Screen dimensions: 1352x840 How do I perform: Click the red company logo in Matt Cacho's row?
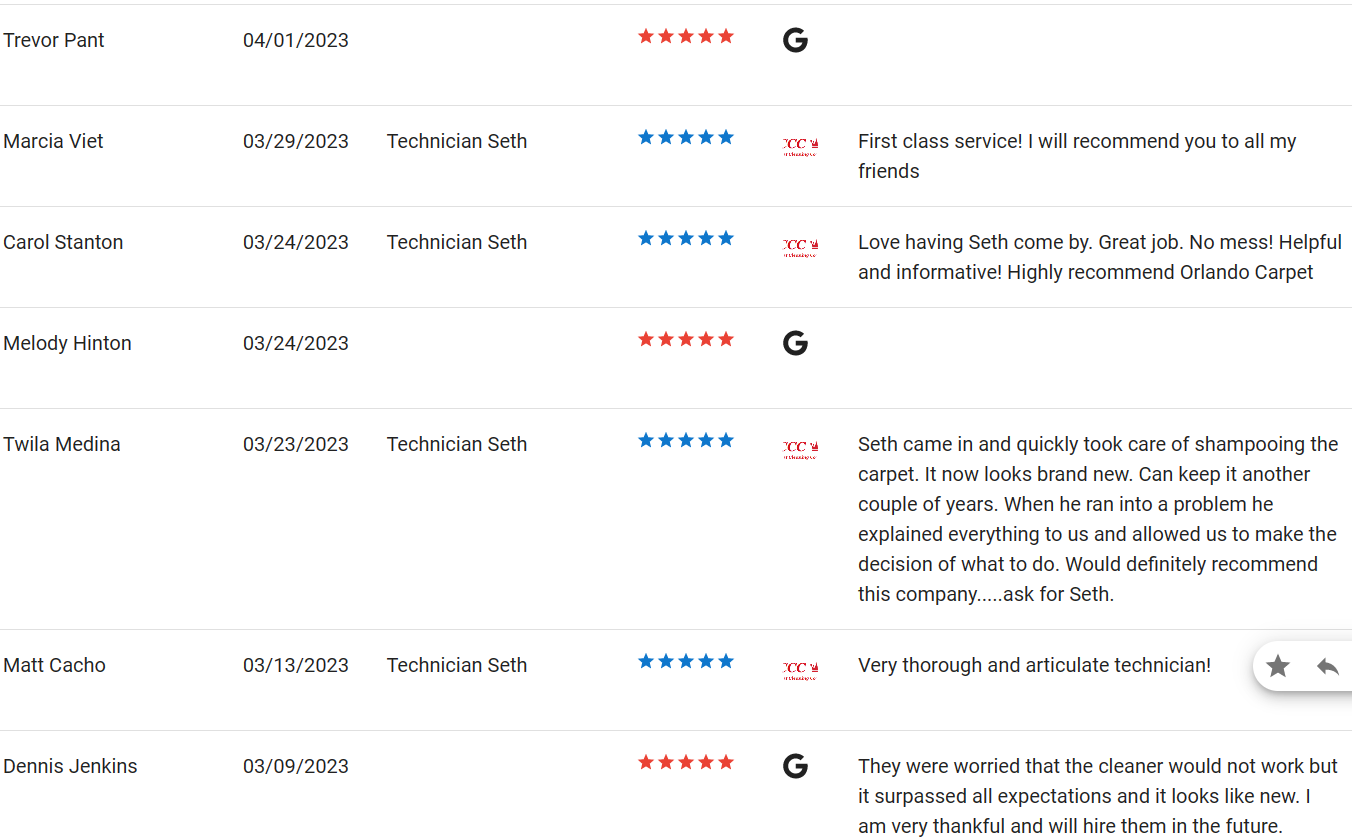coord(801,671)
